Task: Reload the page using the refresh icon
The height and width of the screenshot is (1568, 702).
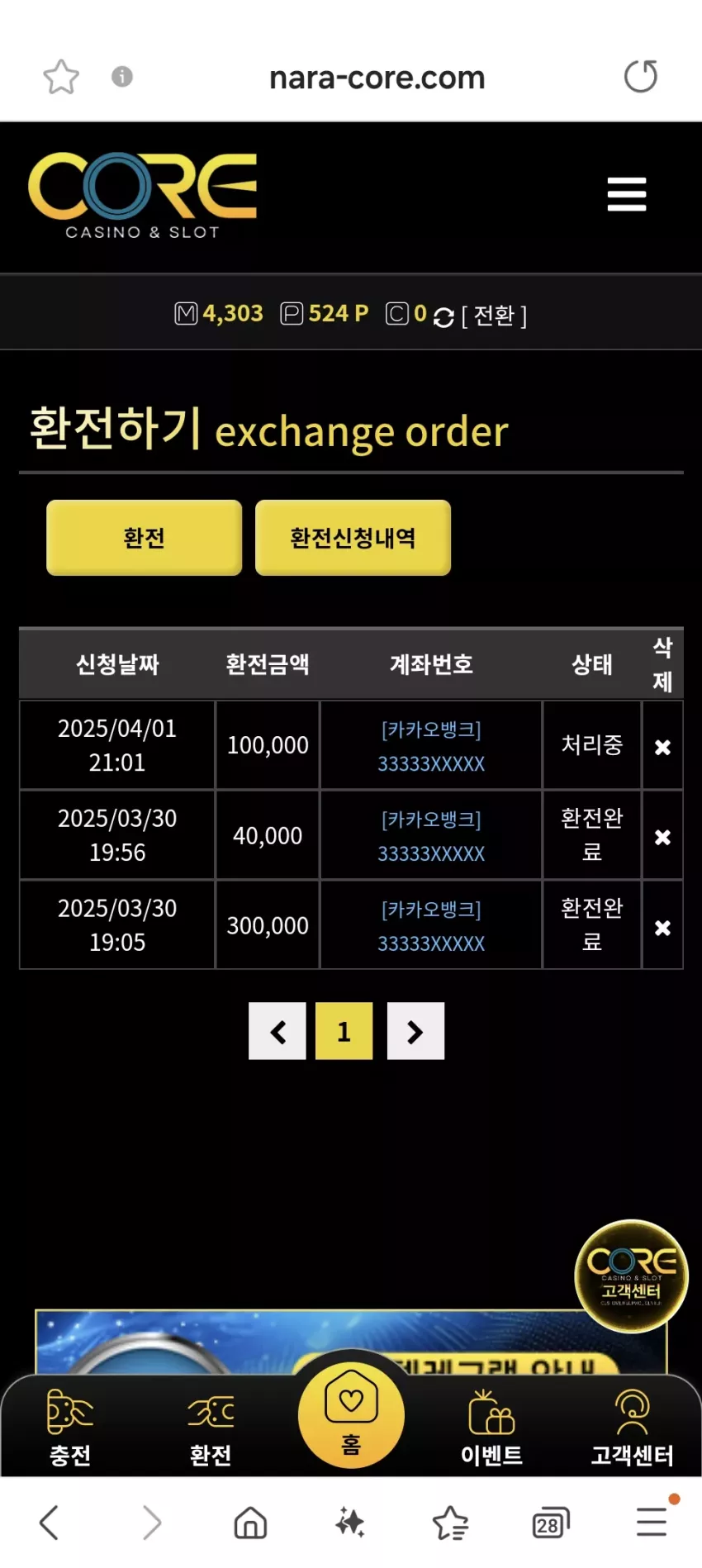Action: [x=641, y=76]
